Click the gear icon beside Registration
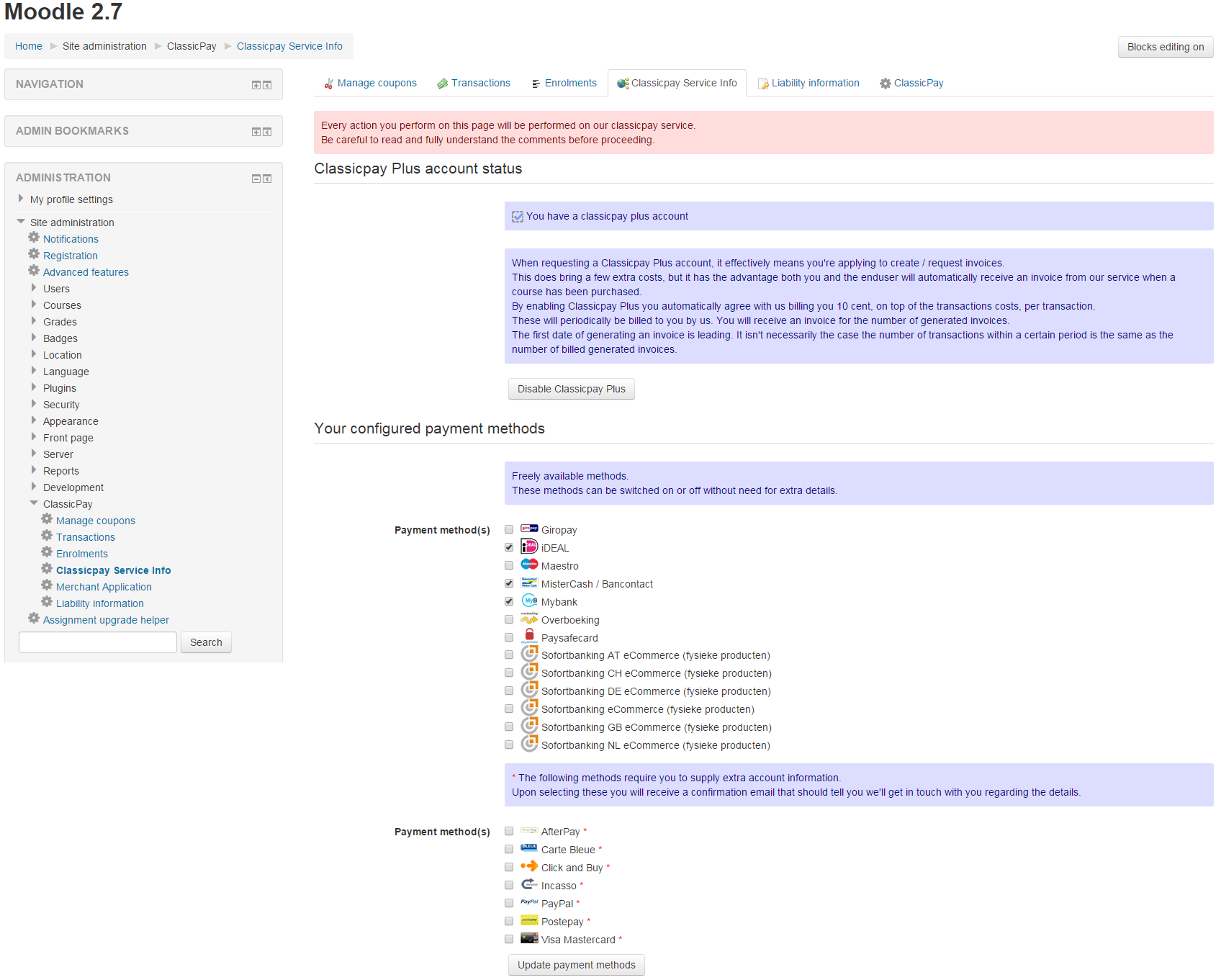1221x980 pixels. [x=34, y=254]
